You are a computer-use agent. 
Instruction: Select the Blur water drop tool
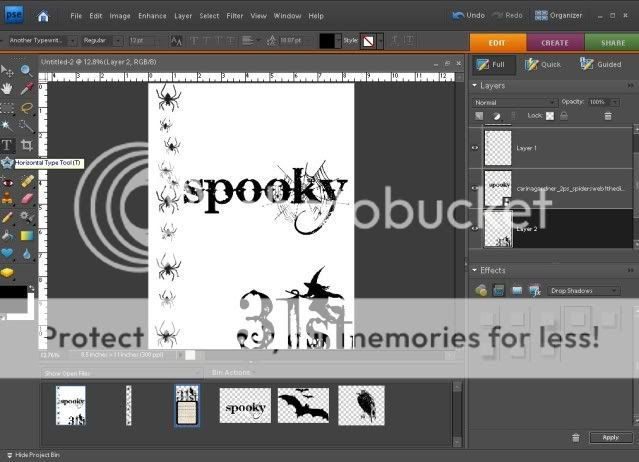pos(26,254)
